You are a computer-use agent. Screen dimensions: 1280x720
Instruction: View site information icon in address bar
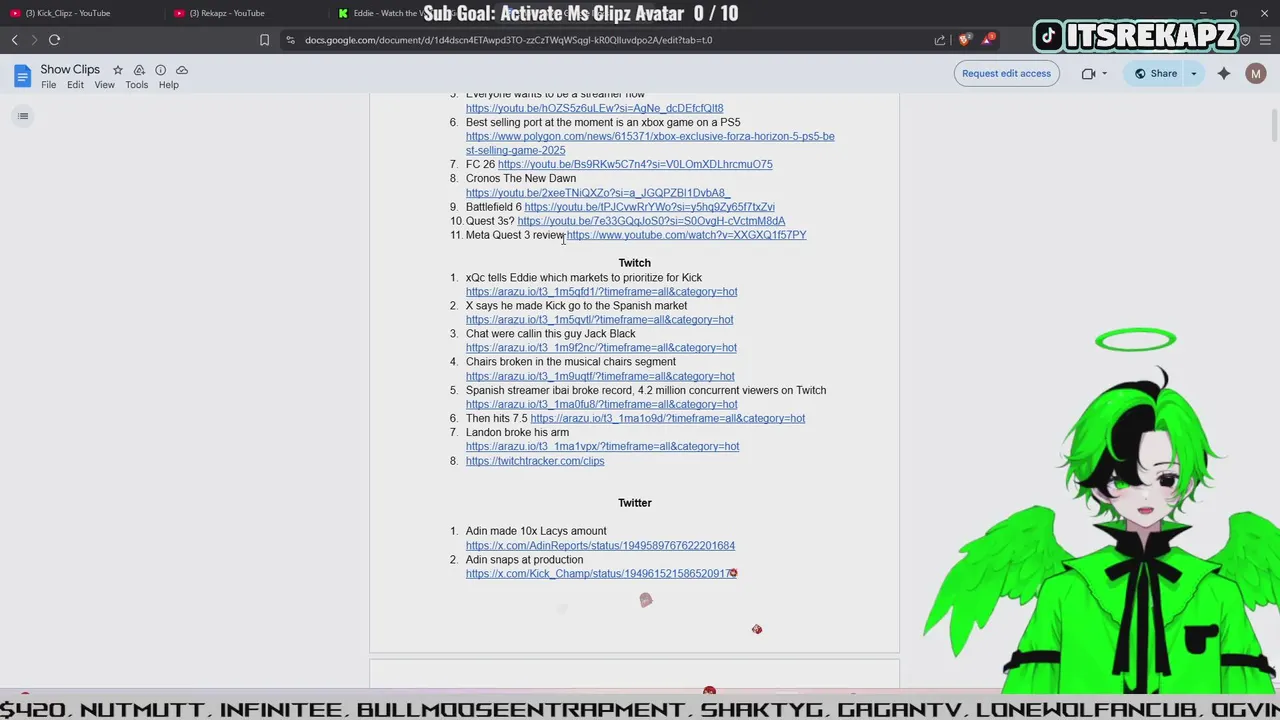(x=290, y=40)
